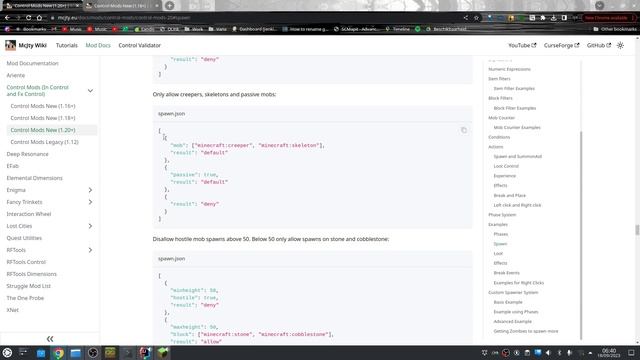The width and height of the screenshot is (640, 360).
Task: Launch the Minecraft block taskbar icon
Action: click(x=162, y=353)
